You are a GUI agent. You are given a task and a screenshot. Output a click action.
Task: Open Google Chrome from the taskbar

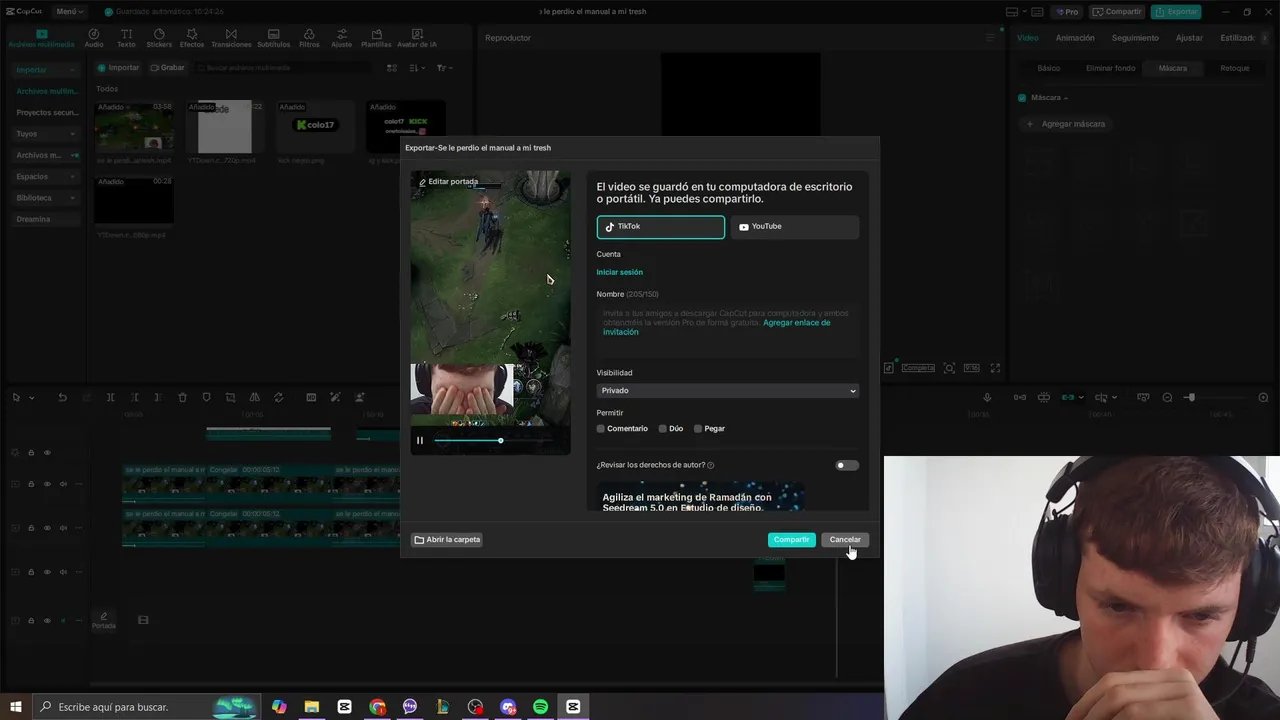tap(377, 707)
